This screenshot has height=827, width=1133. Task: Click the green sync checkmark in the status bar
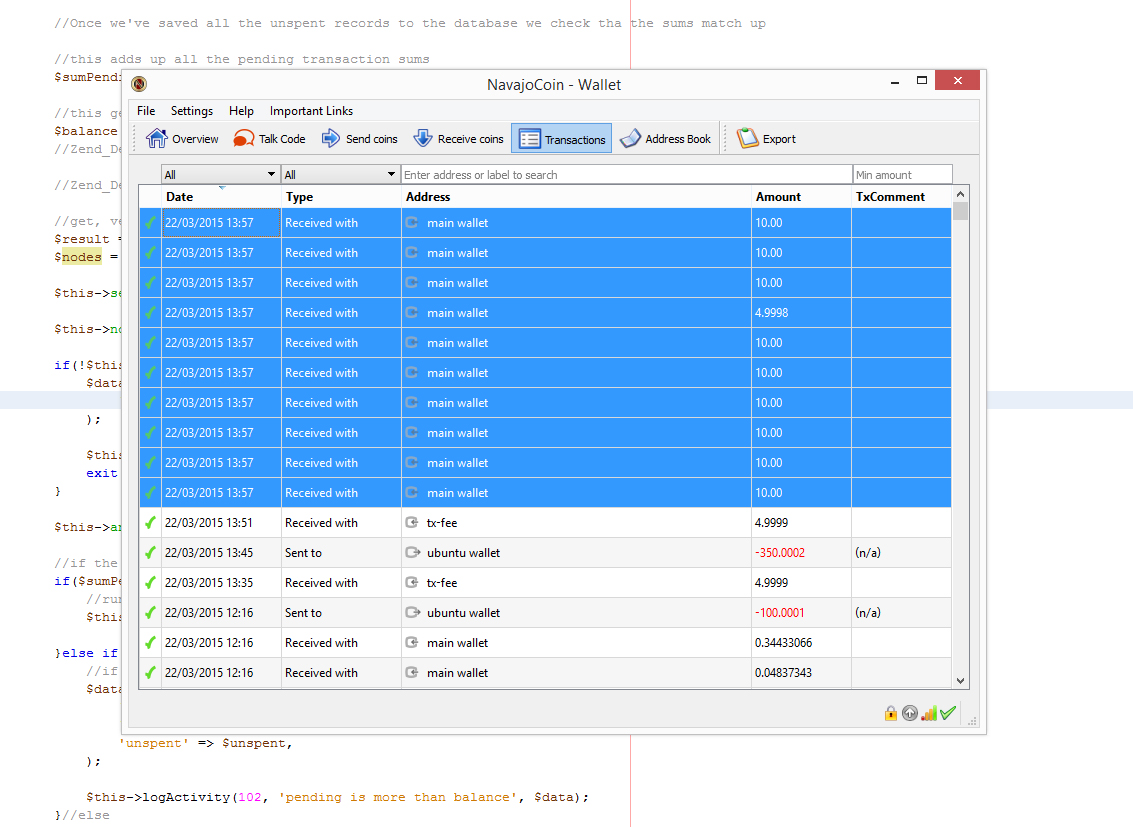(948, 713)
